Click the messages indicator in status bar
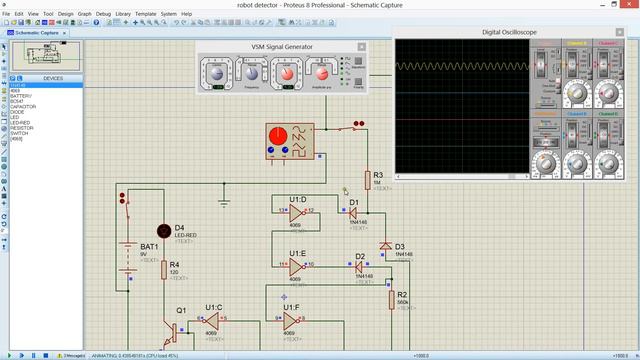 71,356
